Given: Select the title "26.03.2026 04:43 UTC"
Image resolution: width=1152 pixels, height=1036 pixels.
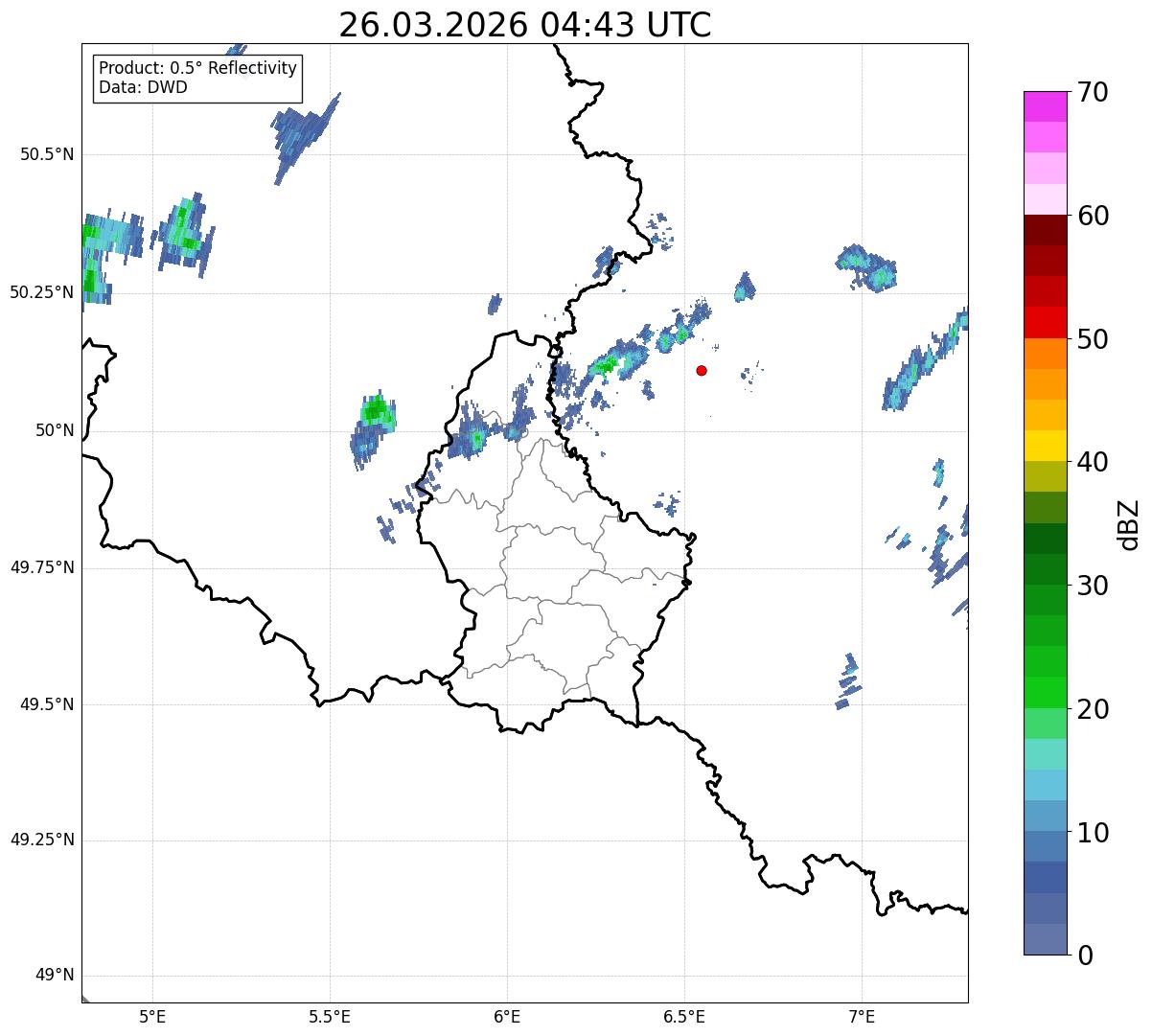Looking at the screenshot, I should pos(525,25).
